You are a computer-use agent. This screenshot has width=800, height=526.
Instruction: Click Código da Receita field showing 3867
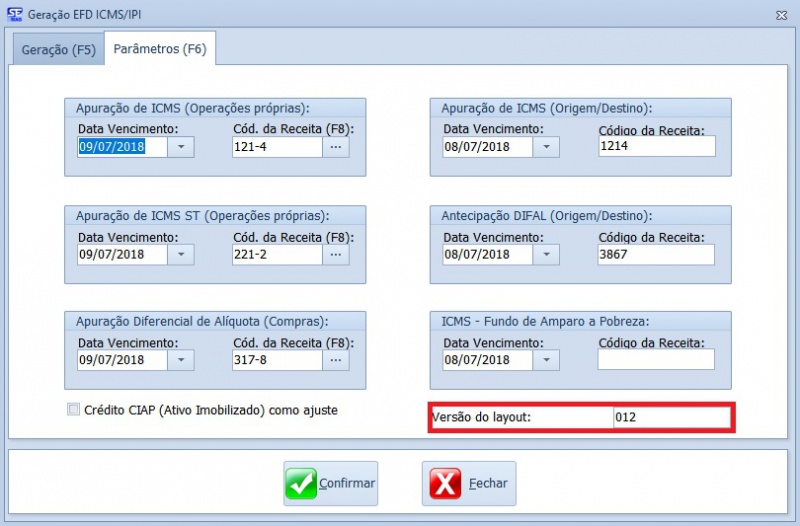[x=656, y=254]
